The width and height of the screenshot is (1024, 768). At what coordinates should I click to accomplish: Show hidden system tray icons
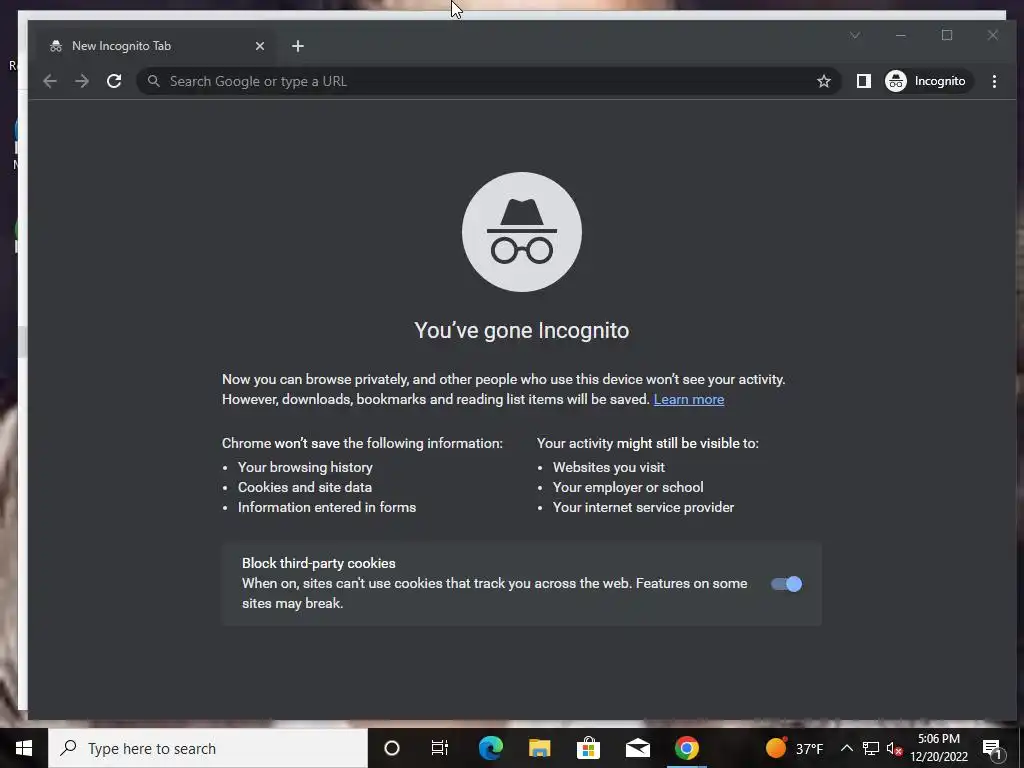846,748
